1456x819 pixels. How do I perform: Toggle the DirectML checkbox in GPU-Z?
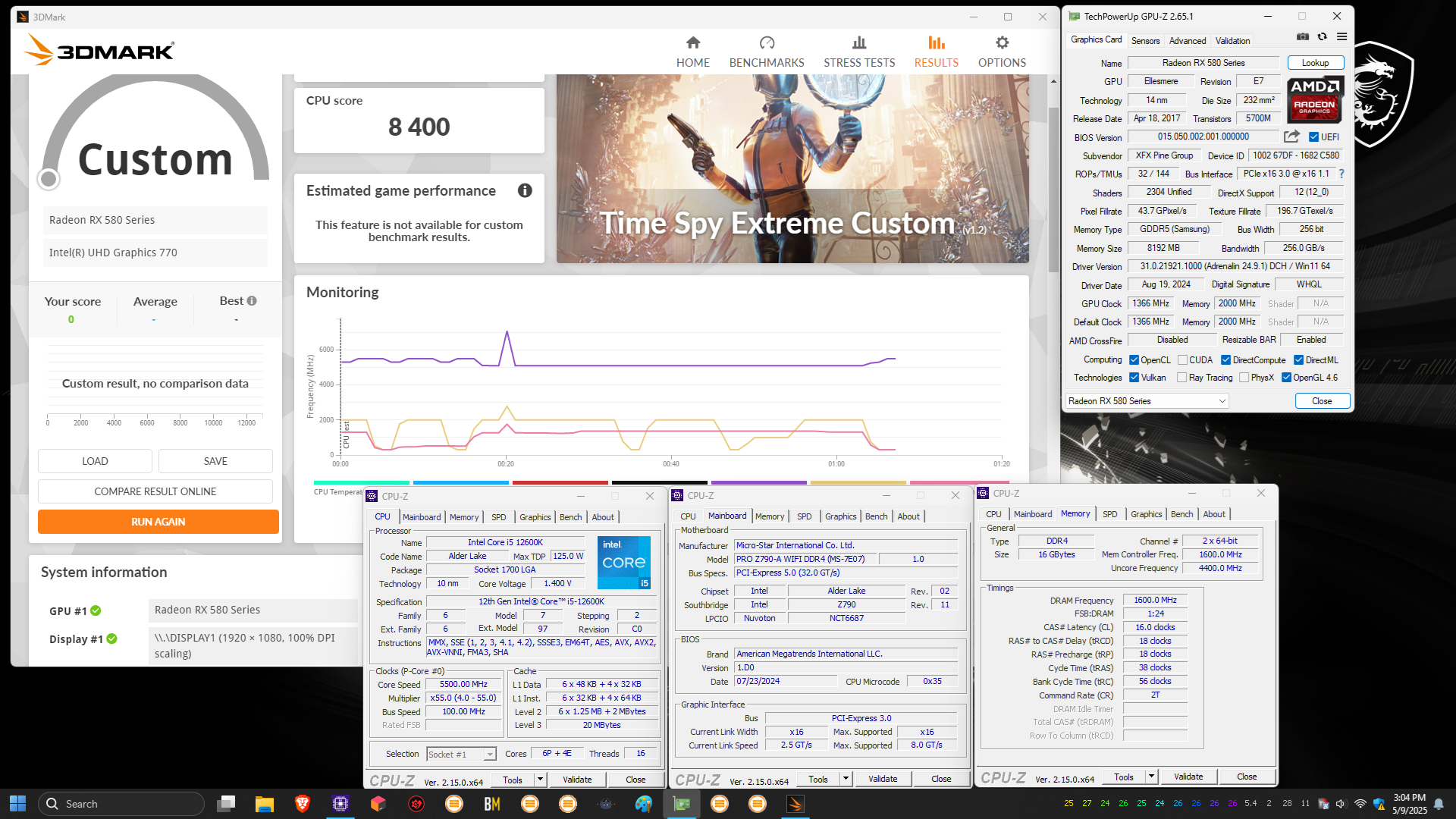coord(1298,360)
